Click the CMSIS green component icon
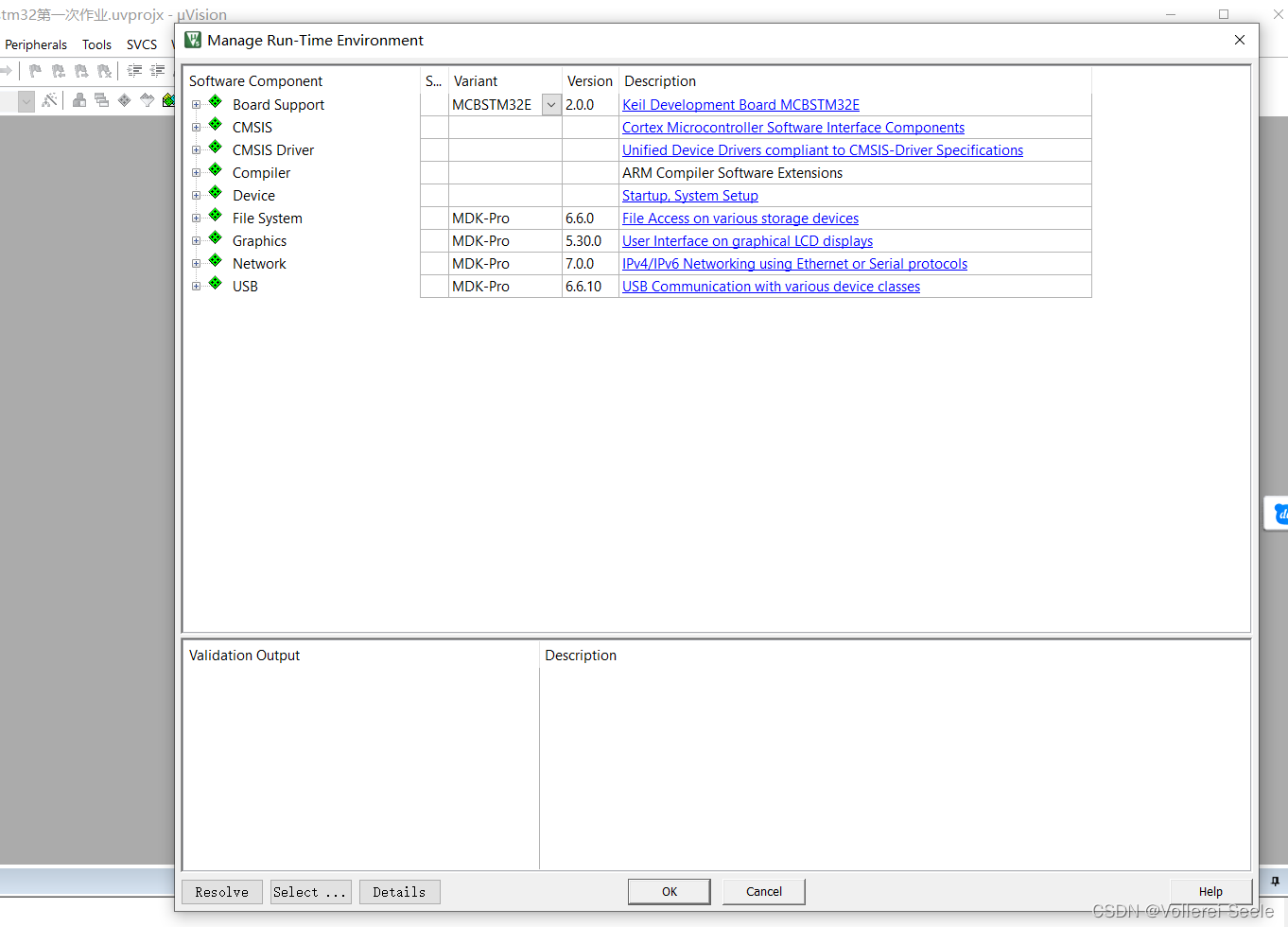The height and width of the screenshot is (927, 1288). coord(215,124)
